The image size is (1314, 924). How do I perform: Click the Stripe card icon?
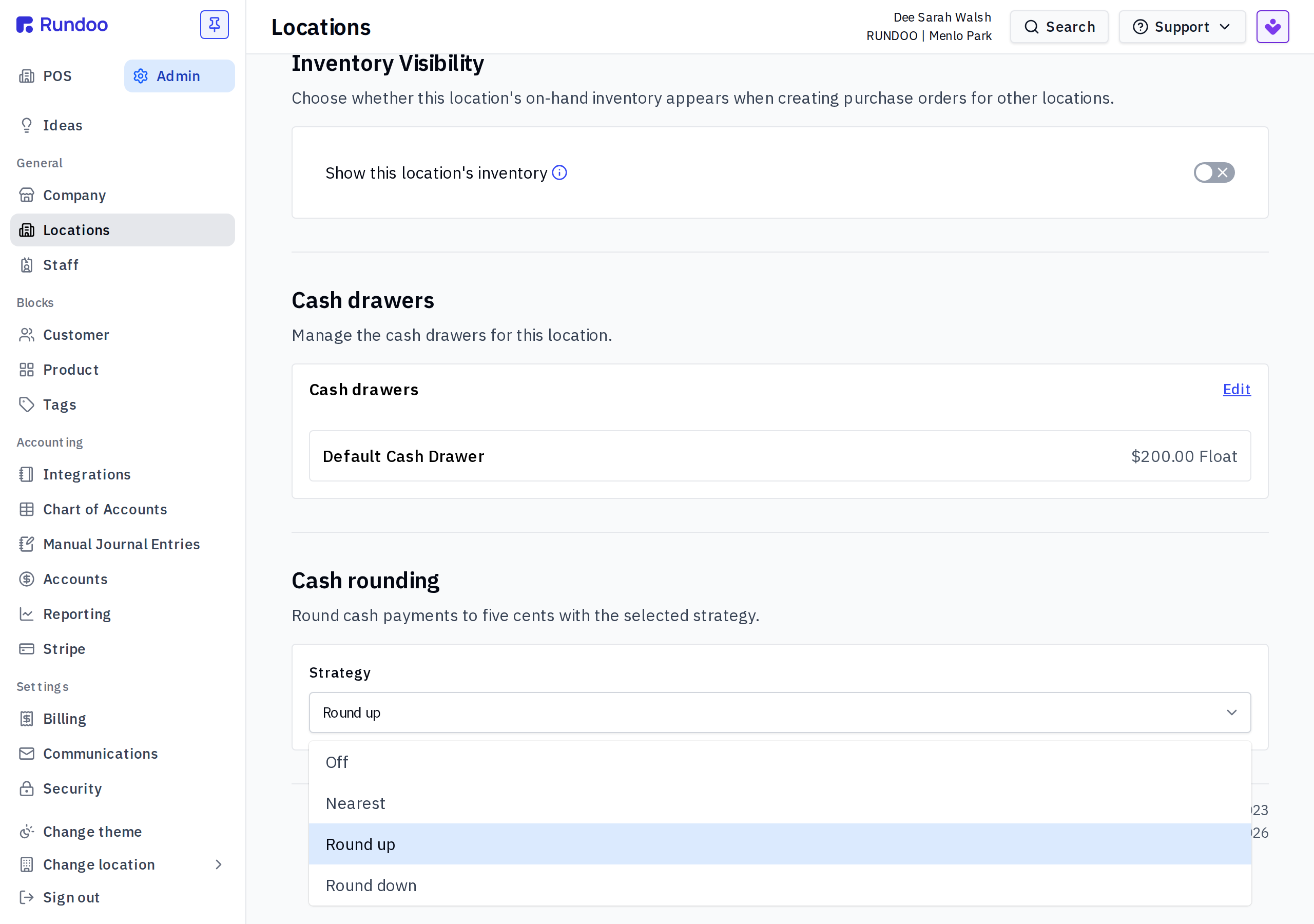26,649
